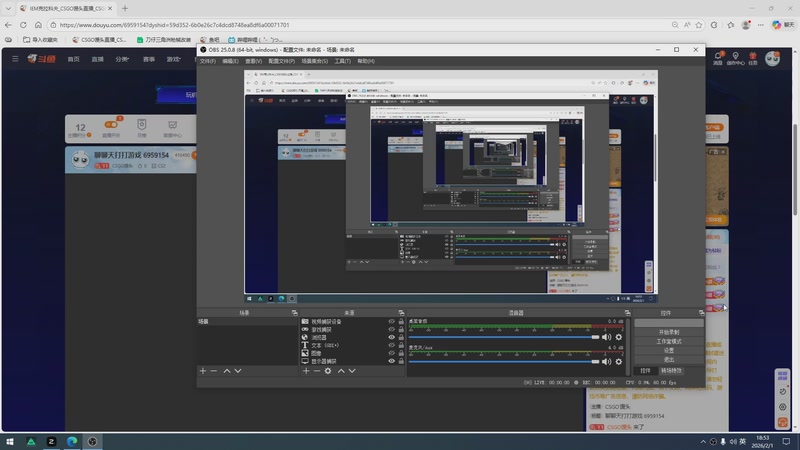Select the 场景 item in Scenes list
Screen dimensions: 800x450
click(x=247, y=321)
